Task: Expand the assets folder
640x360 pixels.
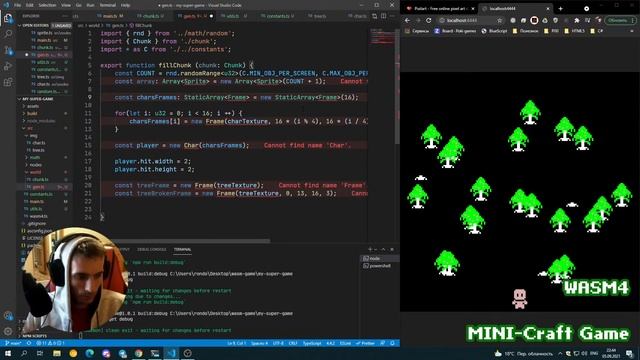Action: tap(33, 106)
